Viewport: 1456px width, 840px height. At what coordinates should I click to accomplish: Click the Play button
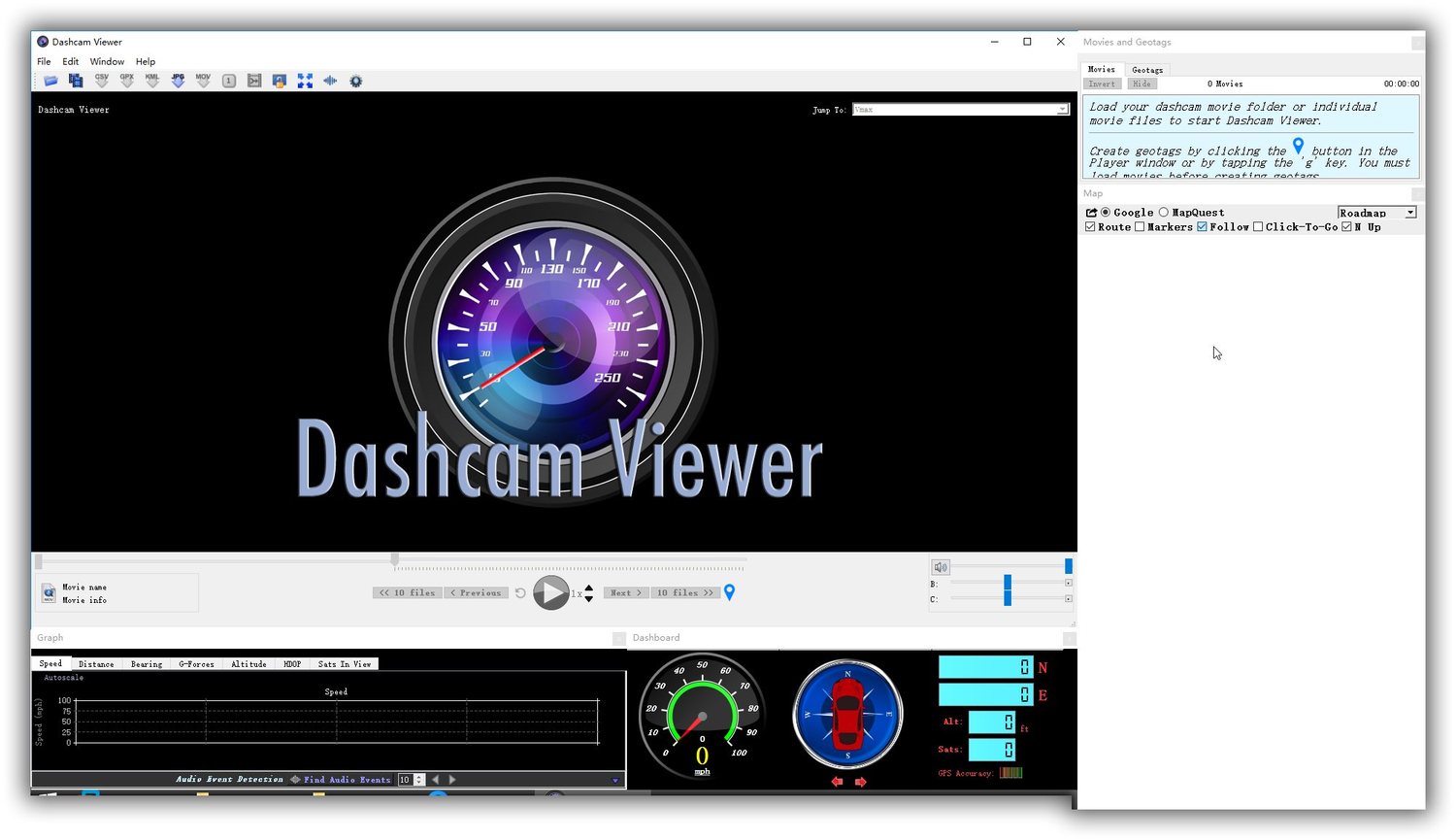[x=551, y=592]
